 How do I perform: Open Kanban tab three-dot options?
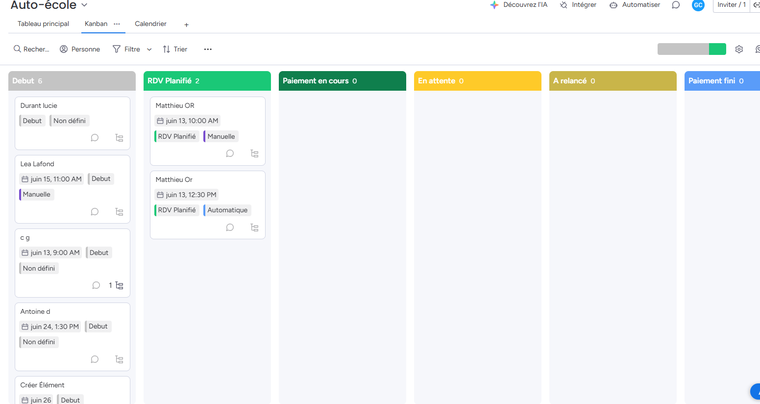[x=117, y=24]
